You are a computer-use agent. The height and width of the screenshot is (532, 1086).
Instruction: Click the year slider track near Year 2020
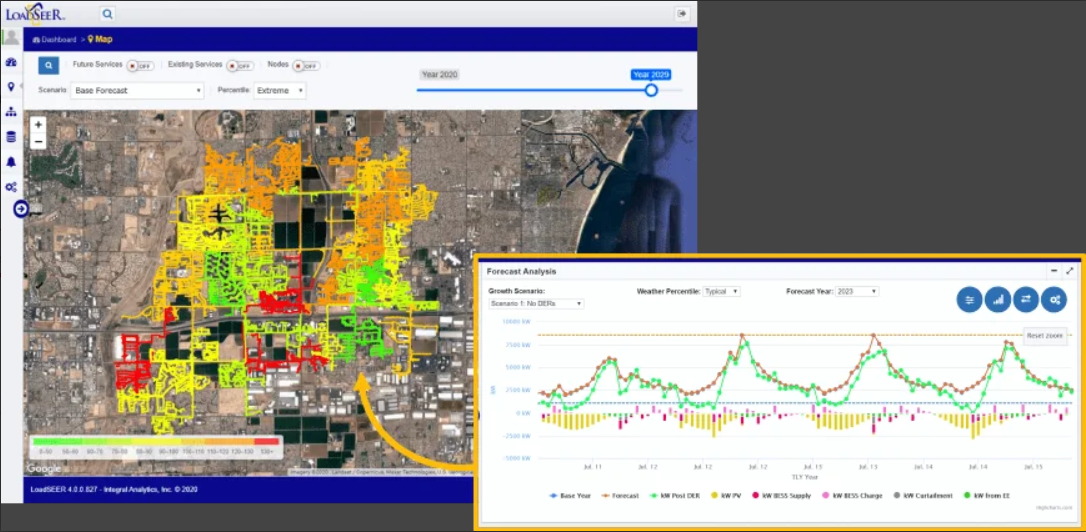click(439, 90)
